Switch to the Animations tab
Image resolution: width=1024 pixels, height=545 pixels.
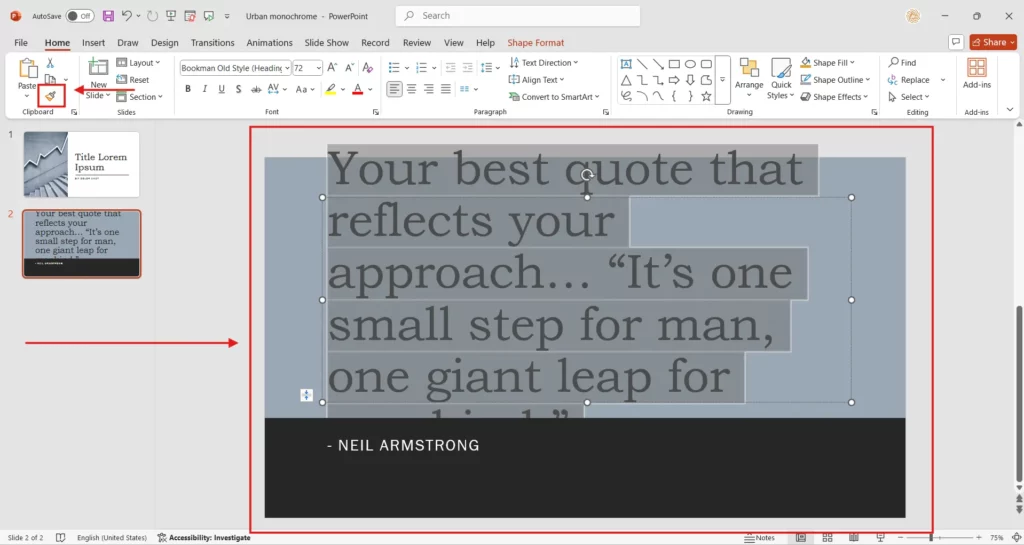[x=269, y=43]
